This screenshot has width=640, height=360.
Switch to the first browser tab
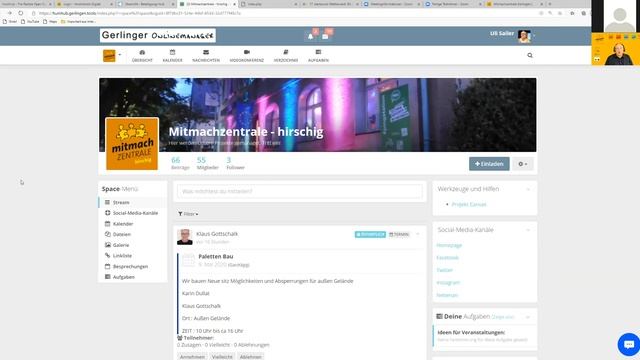27,4
